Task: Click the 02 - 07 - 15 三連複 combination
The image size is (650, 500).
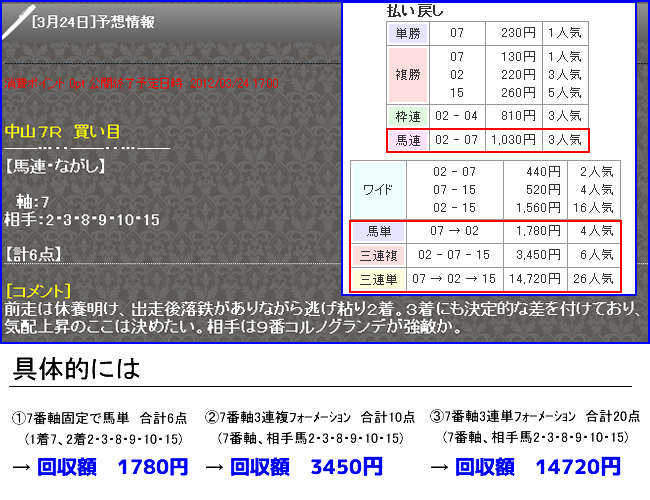Action: tap(454, 255)
